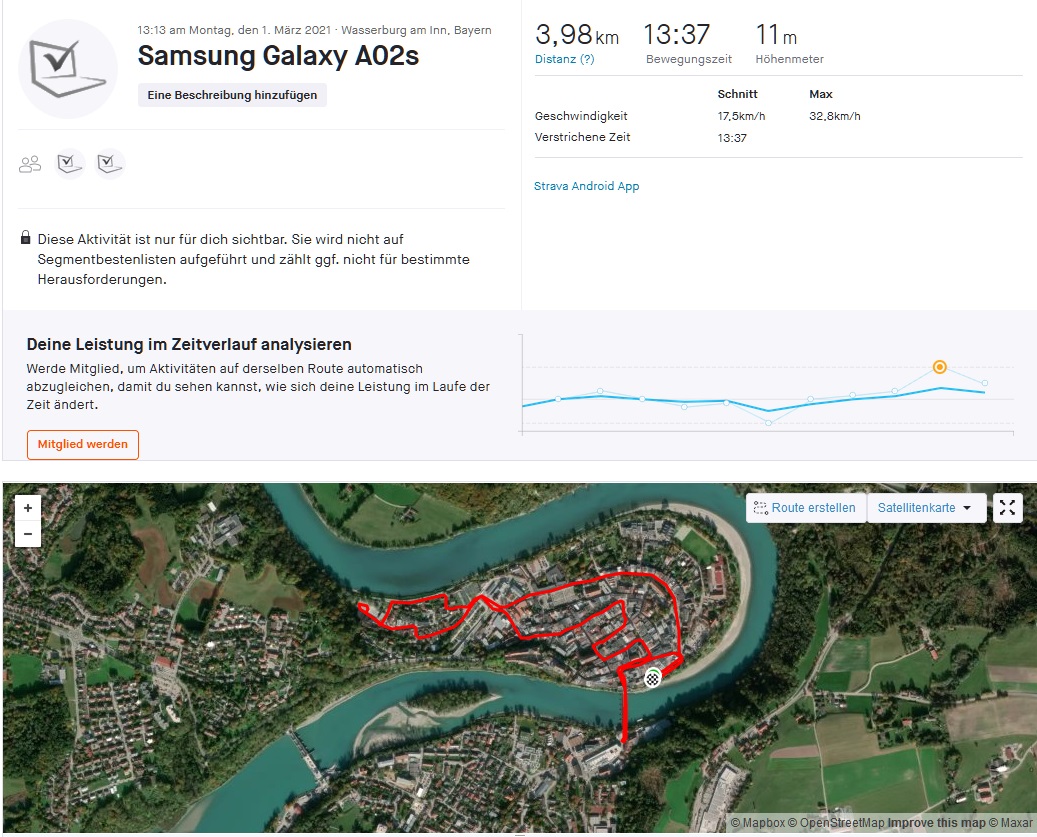Click the map zoom out minus button
Viewport: 1037px width, 837px height.
[x=28, y=534]
